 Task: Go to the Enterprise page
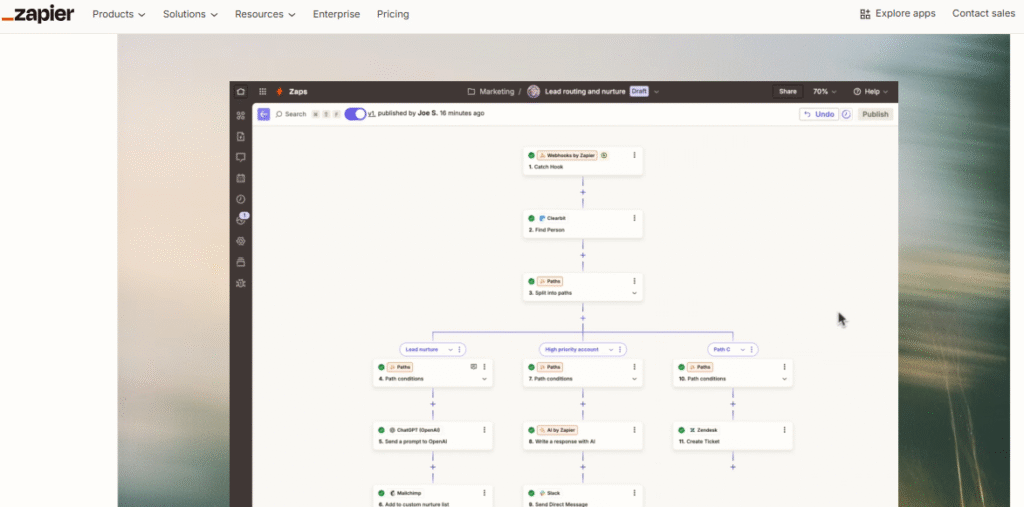pos(336,14)
